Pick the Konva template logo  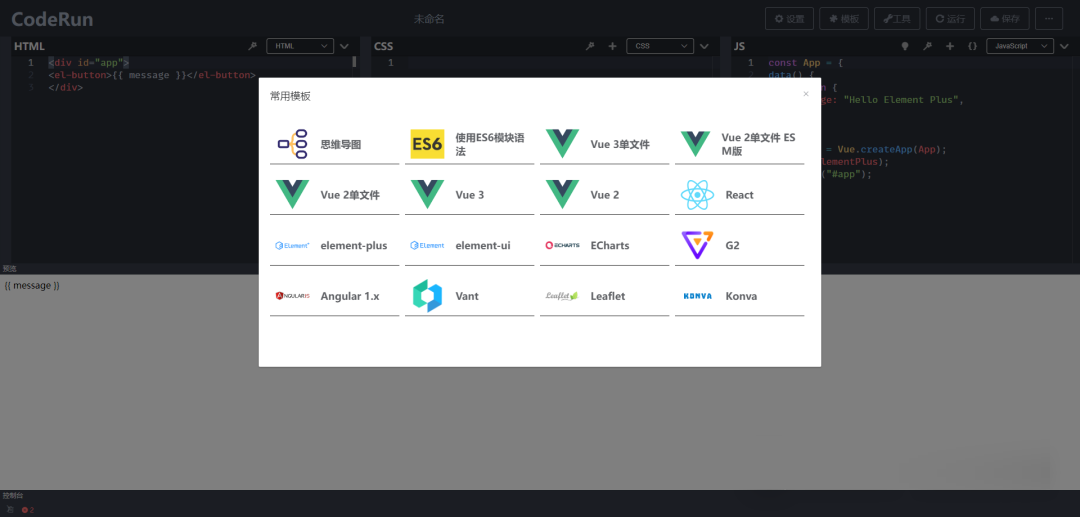[x=697, y=296]
